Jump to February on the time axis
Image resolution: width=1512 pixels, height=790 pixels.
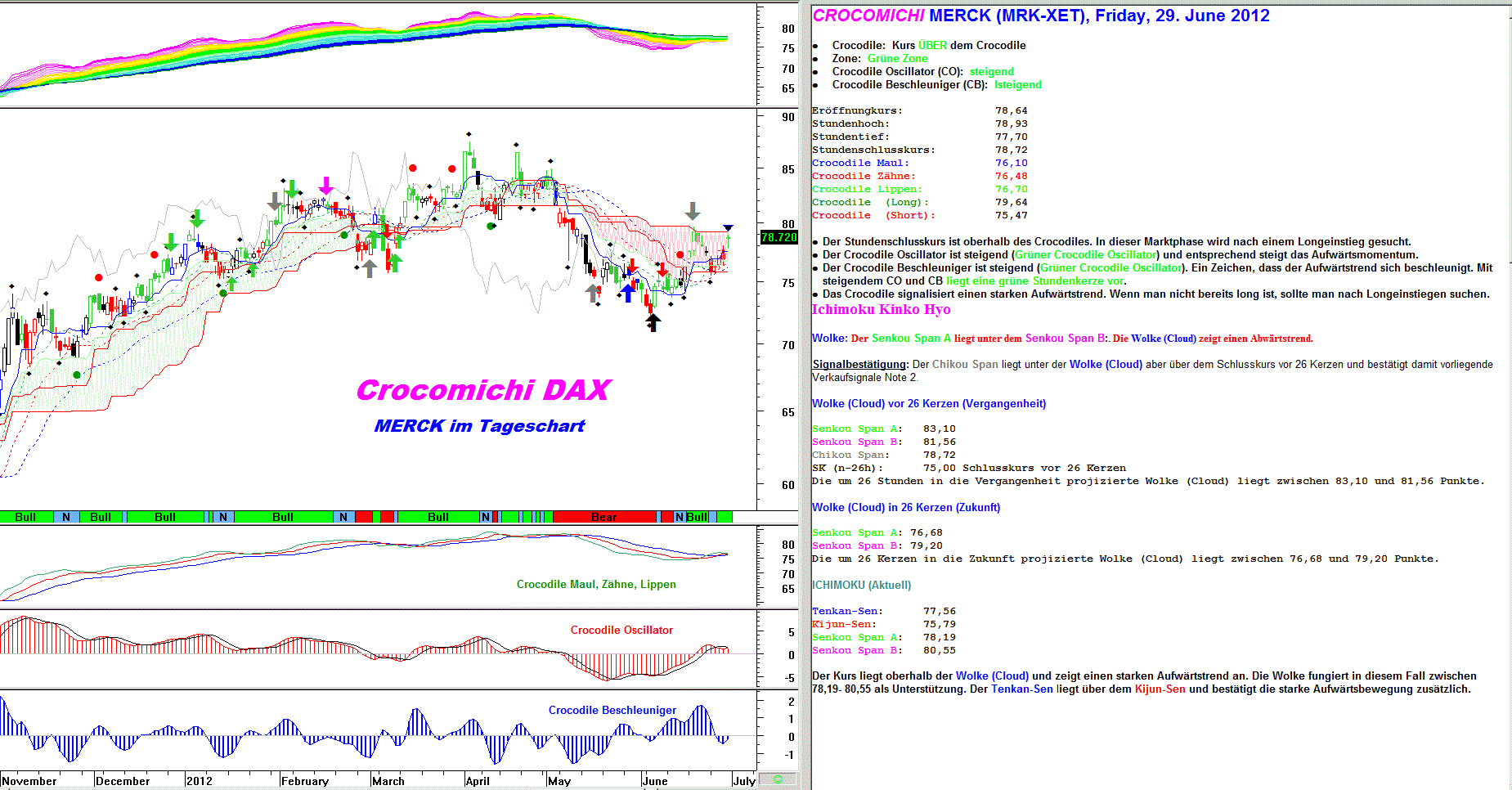304,781
